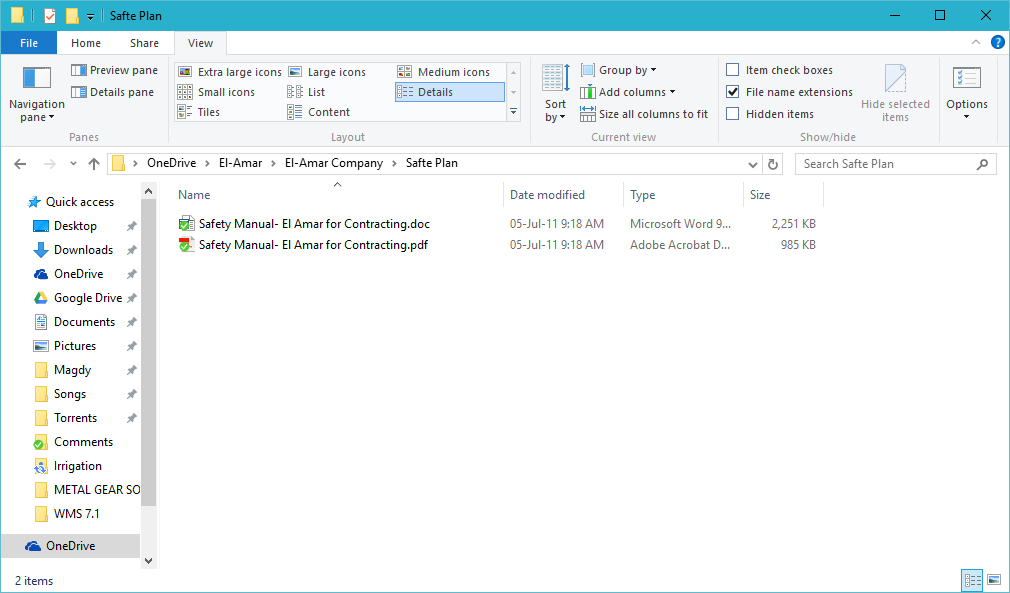This screenshot has height=593, width=1010.
Task: Switch to details view using status bar icon
Action: tap(972, 580)
